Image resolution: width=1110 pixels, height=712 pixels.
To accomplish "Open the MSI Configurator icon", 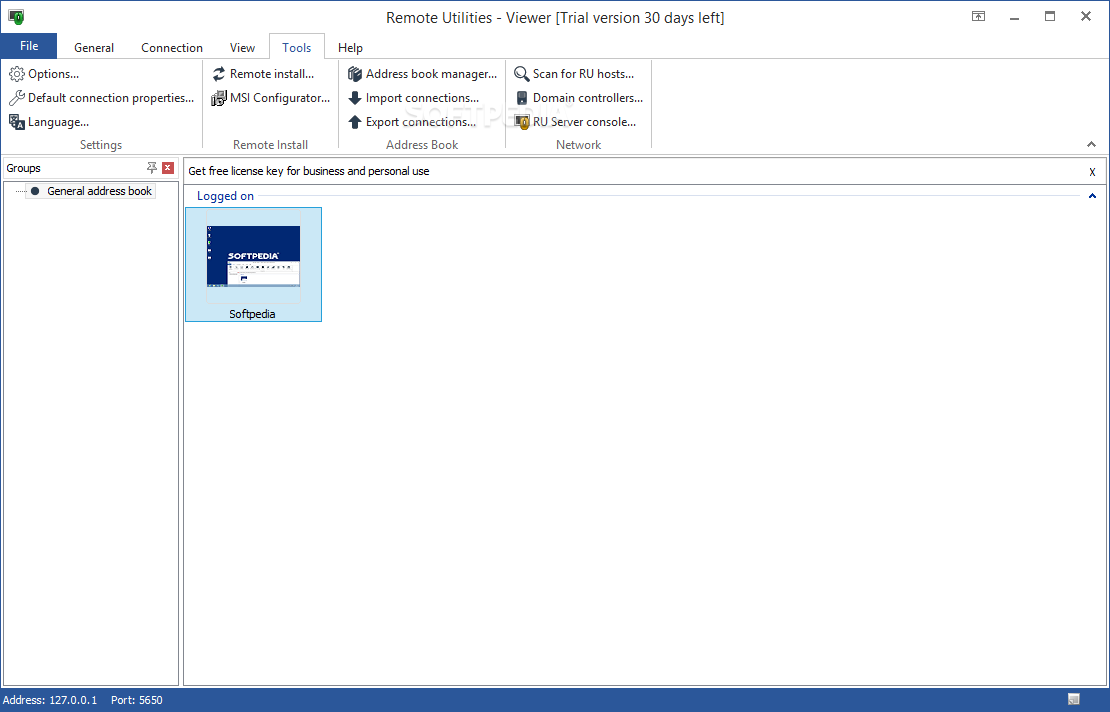I will point(219,98).
